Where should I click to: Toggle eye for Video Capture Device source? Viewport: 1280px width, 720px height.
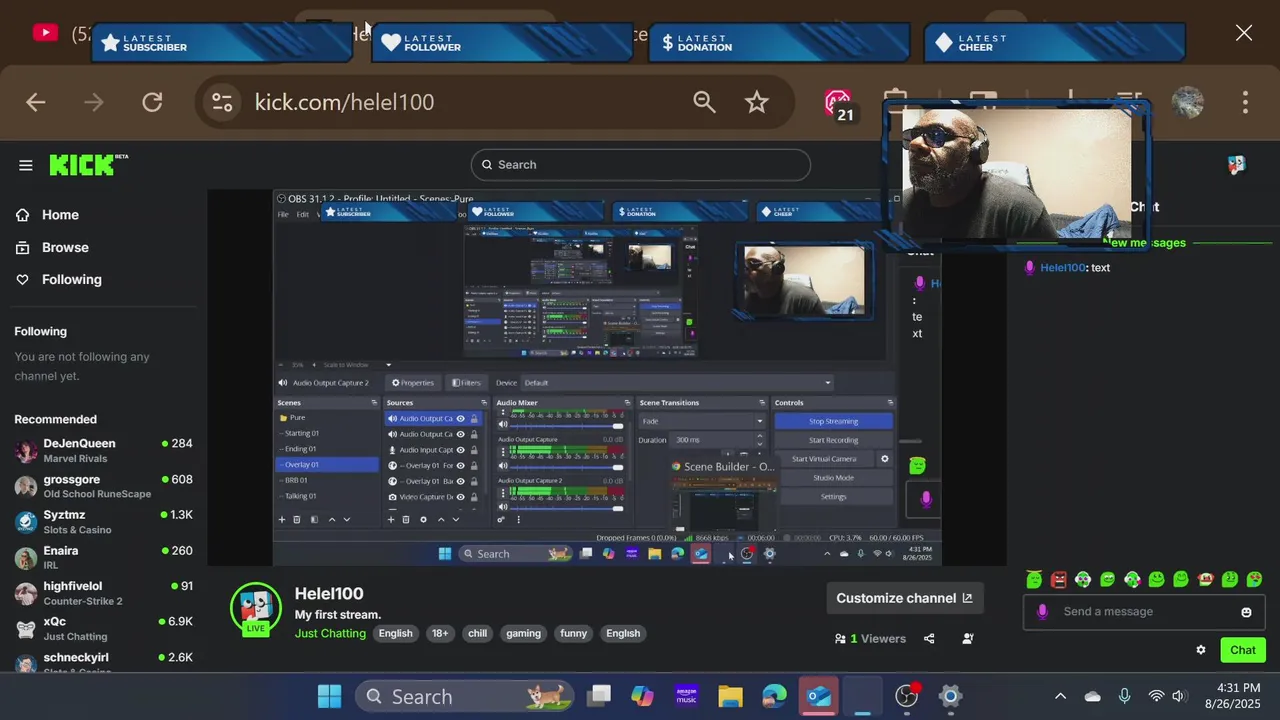[460, 497]
